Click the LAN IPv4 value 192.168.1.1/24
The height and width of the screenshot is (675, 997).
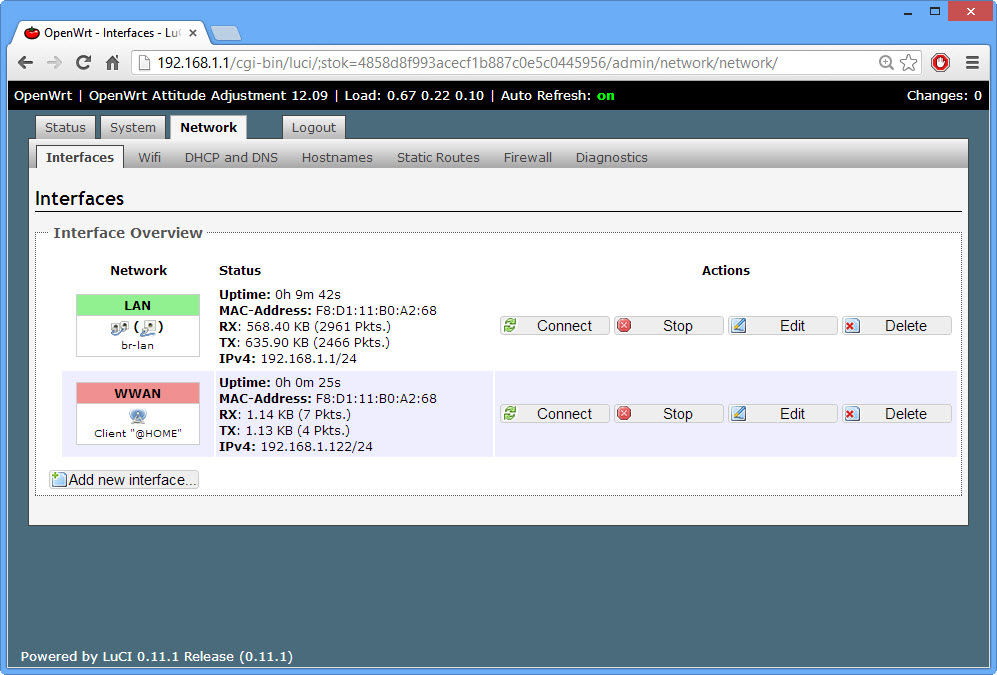[308, 358]
